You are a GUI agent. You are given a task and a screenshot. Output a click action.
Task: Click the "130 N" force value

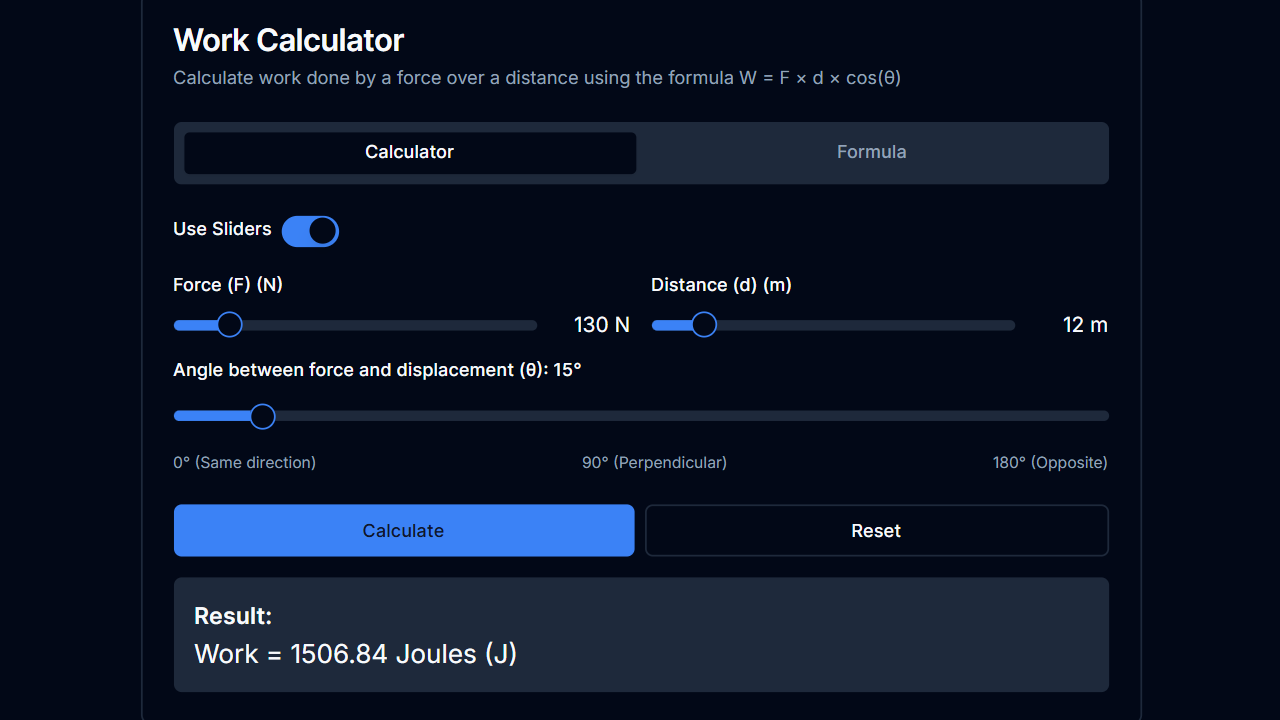click(601, 324)
